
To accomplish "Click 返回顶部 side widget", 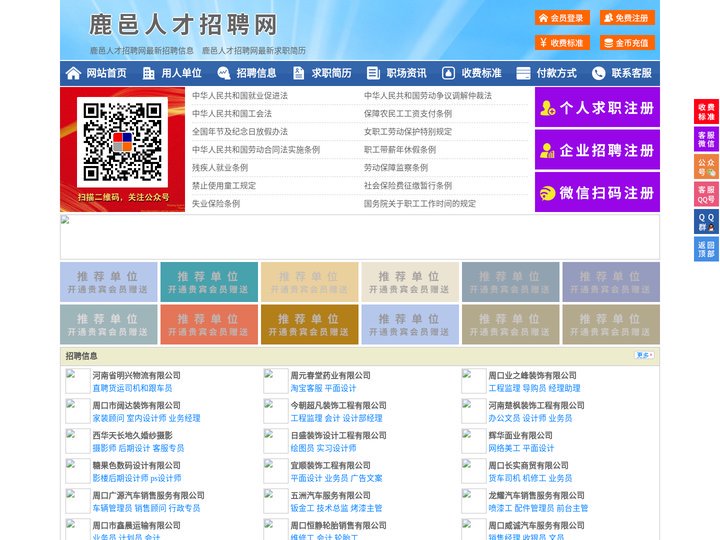I will coord(706,249).
